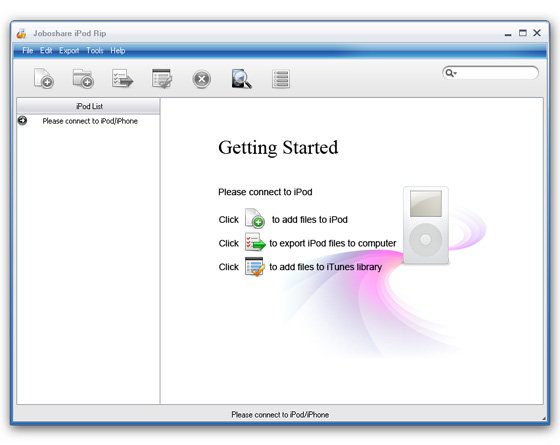The image size is (560, 445).
Task: Click the magnifier search files toolbar icon
Action: tap(241, 79)
